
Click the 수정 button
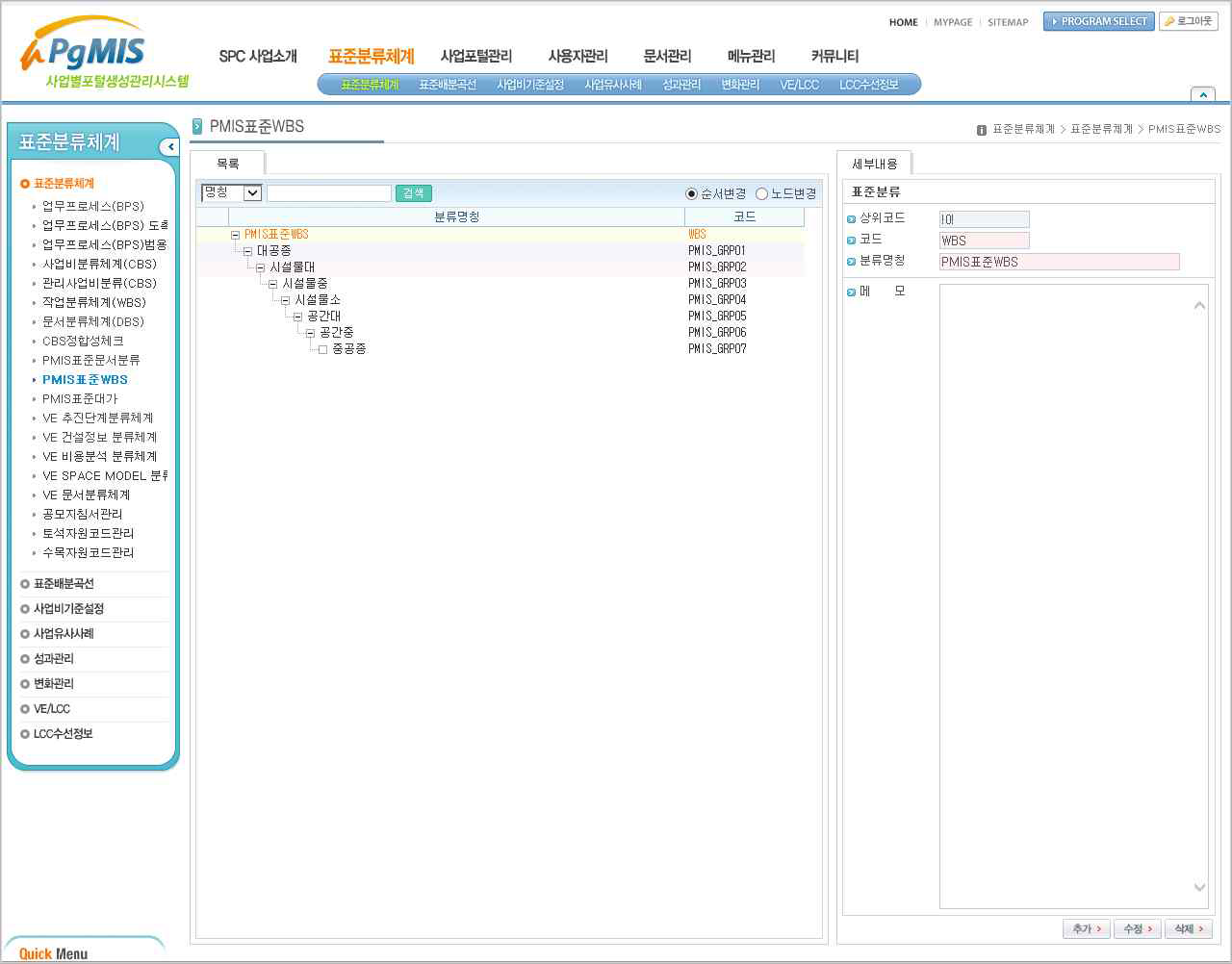(x=1138, y=928)
